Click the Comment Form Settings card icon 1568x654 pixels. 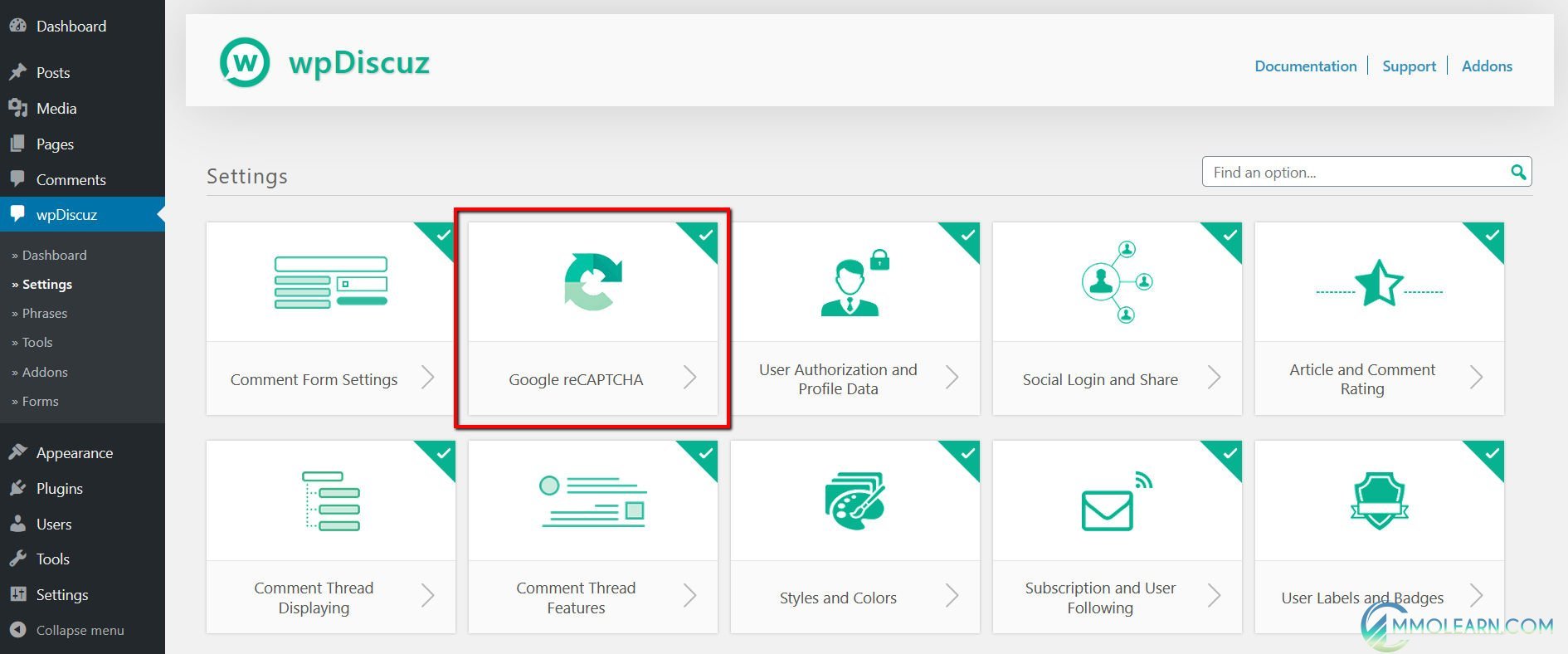pos(331,282)
